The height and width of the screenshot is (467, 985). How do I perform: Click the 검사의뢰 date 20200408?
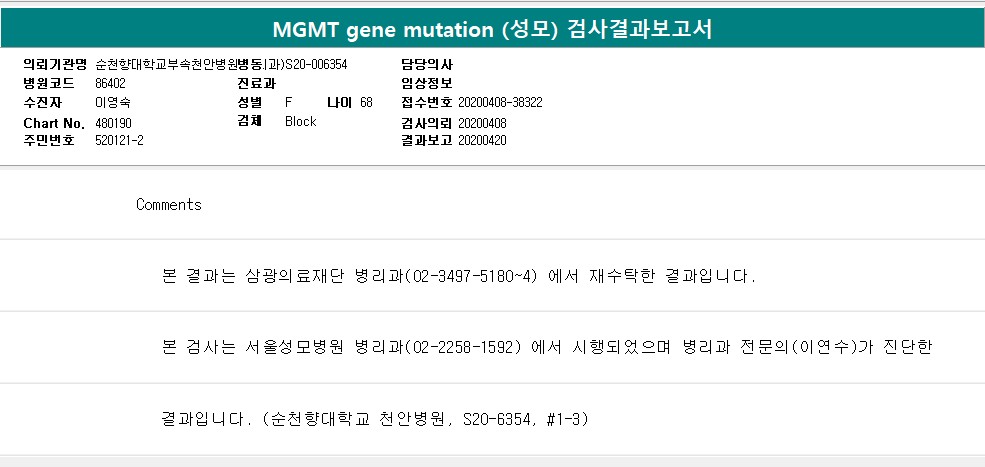click(482, 122)
